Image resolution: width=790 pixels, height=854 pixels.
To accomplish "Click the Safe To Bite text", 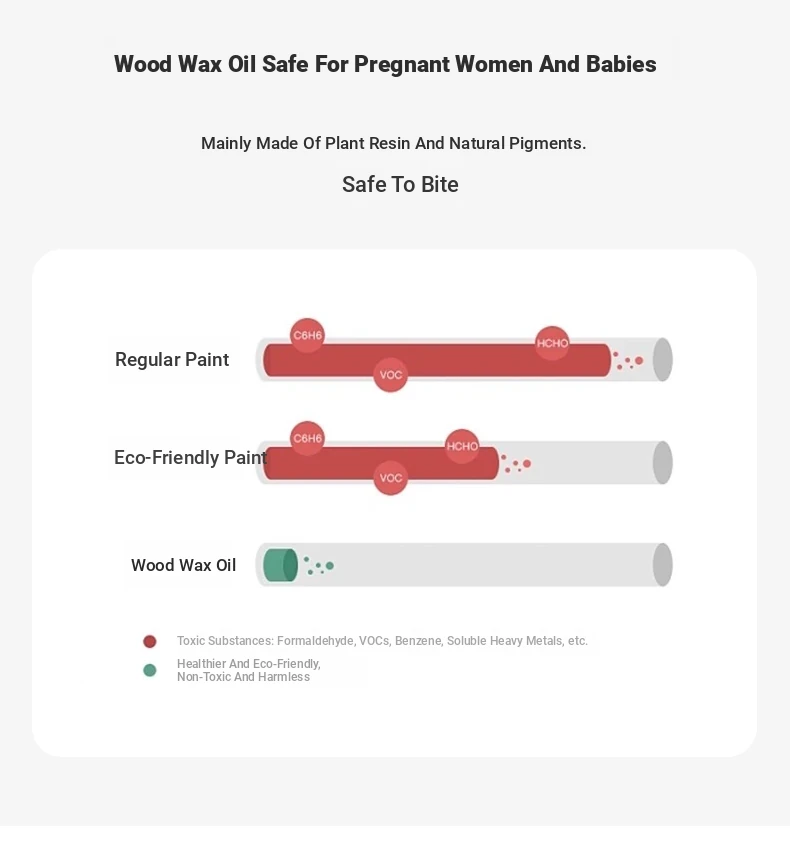I will coord(400,185).
